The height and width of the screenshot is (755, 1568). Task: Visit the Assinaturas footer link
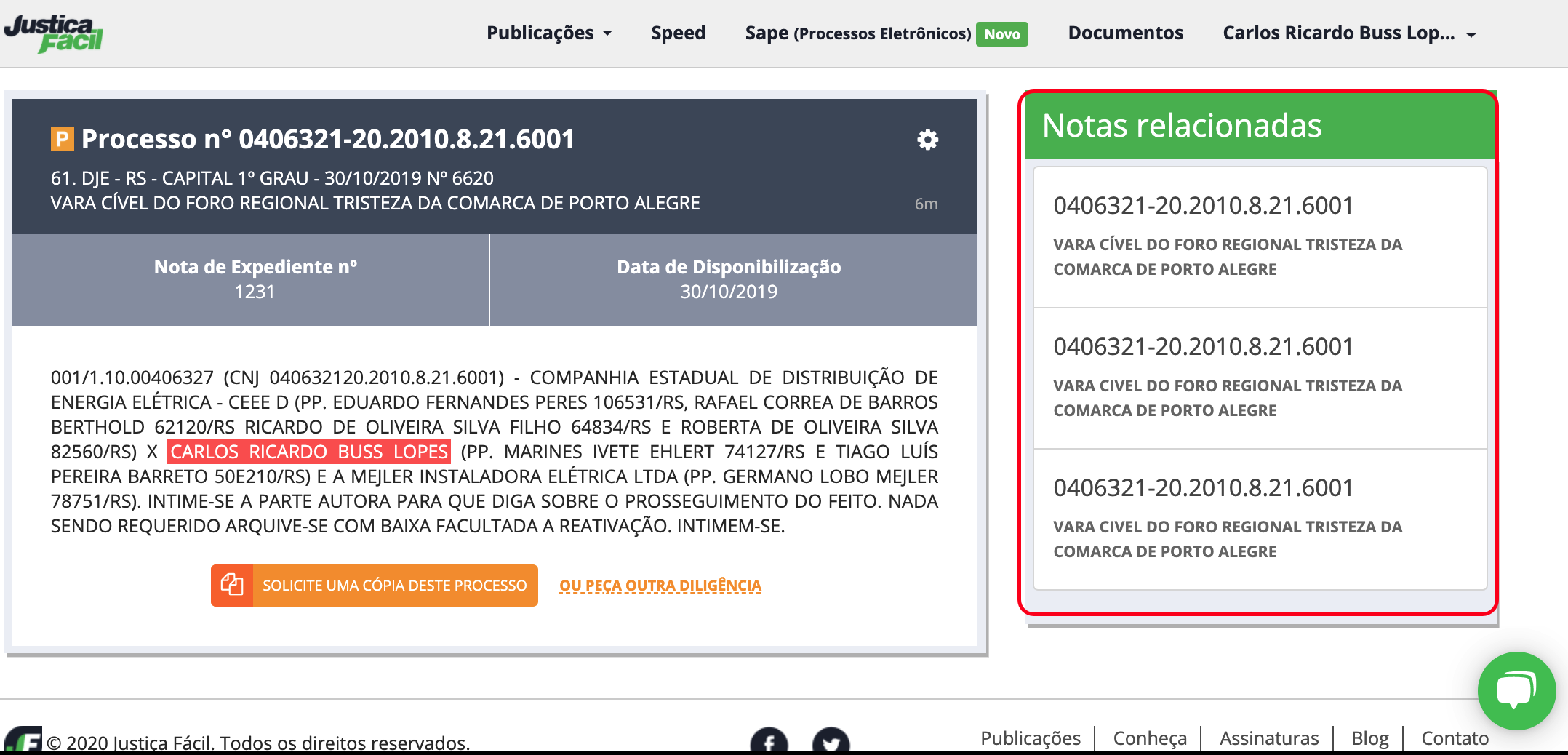pos(1268,738)
